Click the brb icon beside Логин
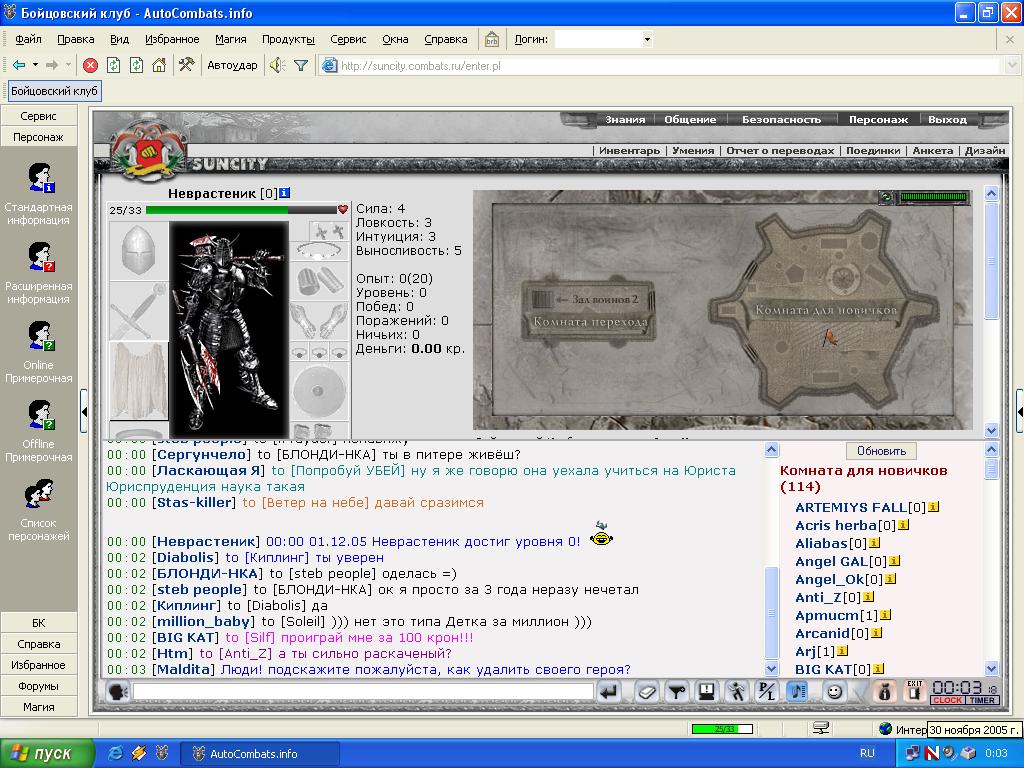Image resolution: width=1024 pixels, height=768 pixels. click(492, 39)
